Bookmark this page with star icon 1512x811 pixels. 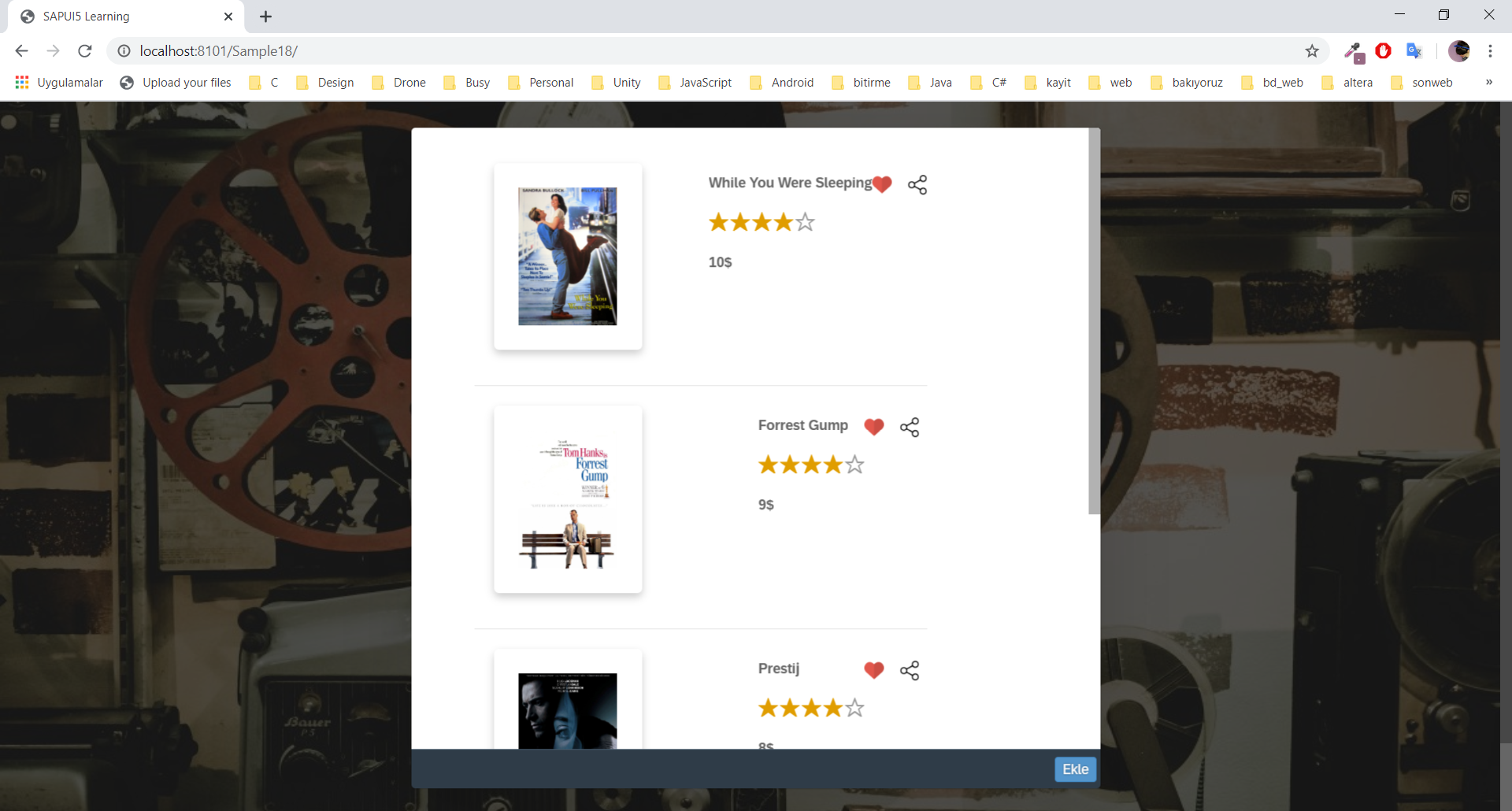[1312, 50]
